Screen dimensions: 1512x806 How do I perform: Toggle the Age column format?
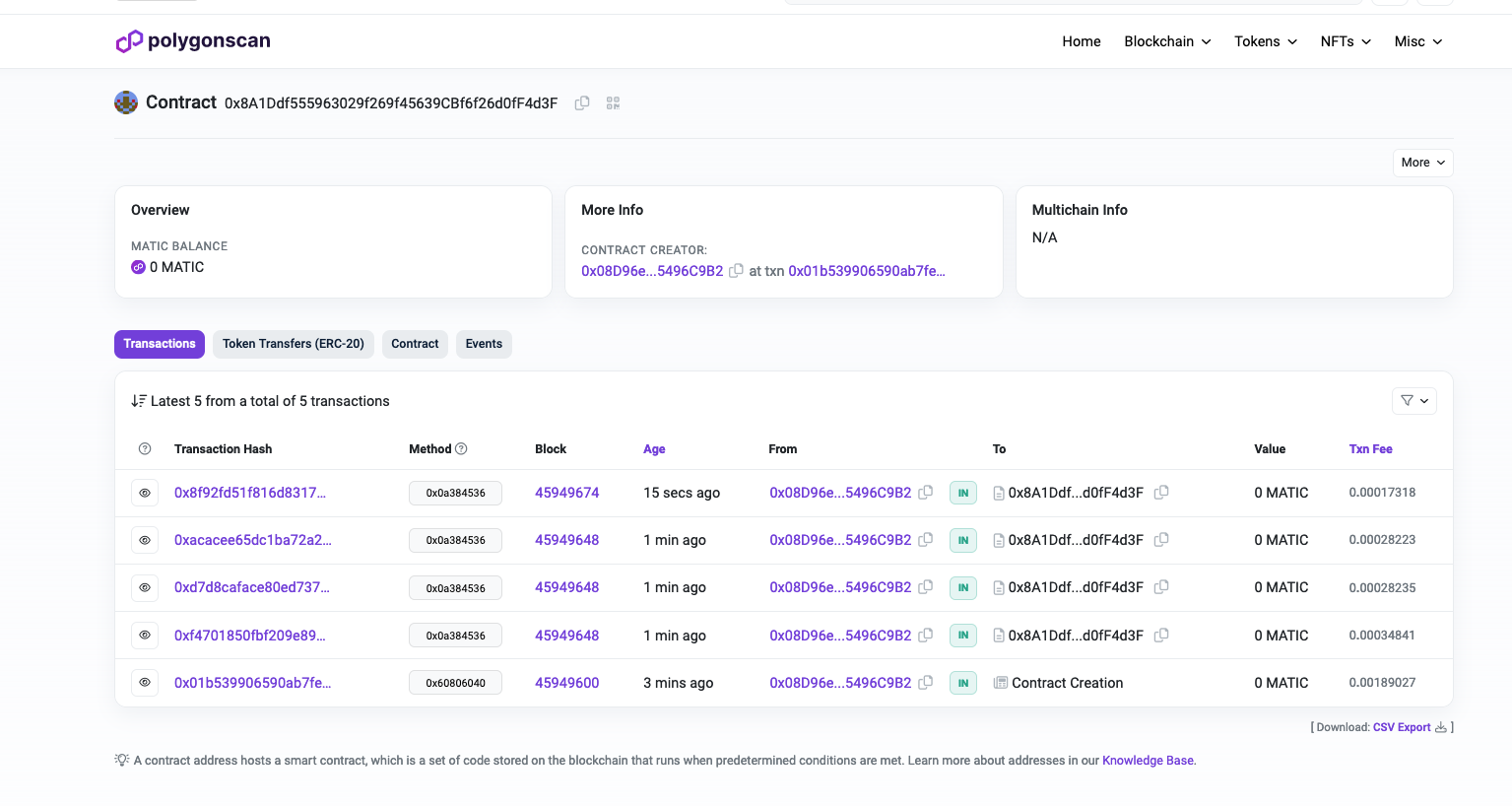(x=654, y=449)
